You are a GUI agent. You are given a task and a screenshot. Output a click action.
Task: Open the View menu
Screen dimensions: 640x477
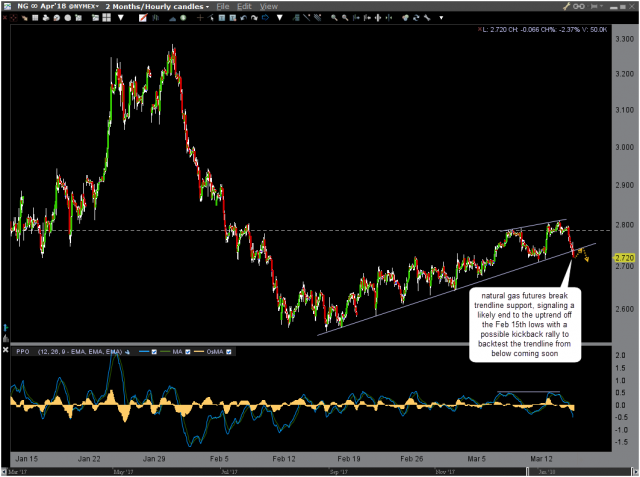click(x=269, y=7)
